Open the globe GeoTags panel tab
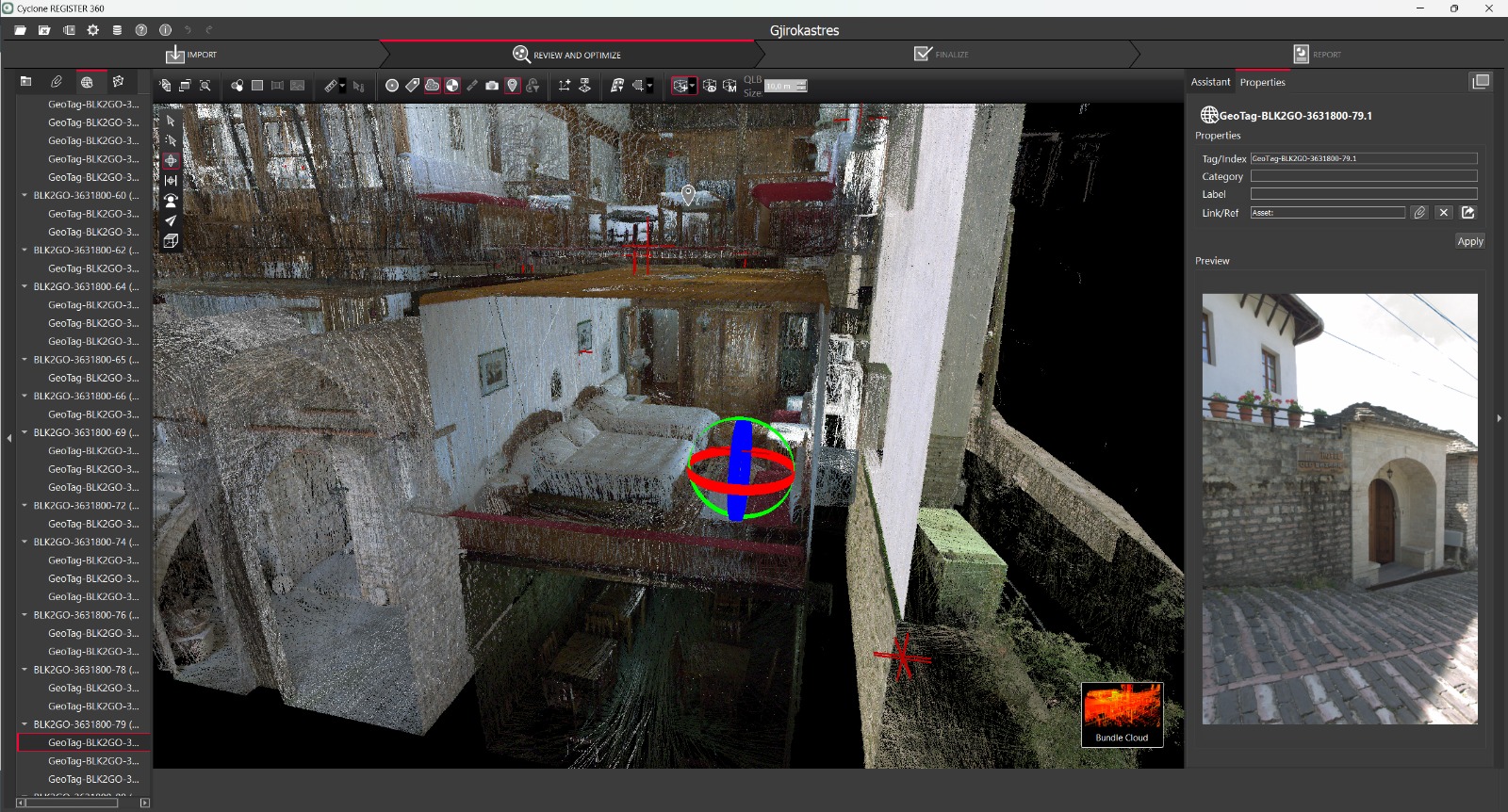This screenshot has height=812, width=1508. coord(87,82)
